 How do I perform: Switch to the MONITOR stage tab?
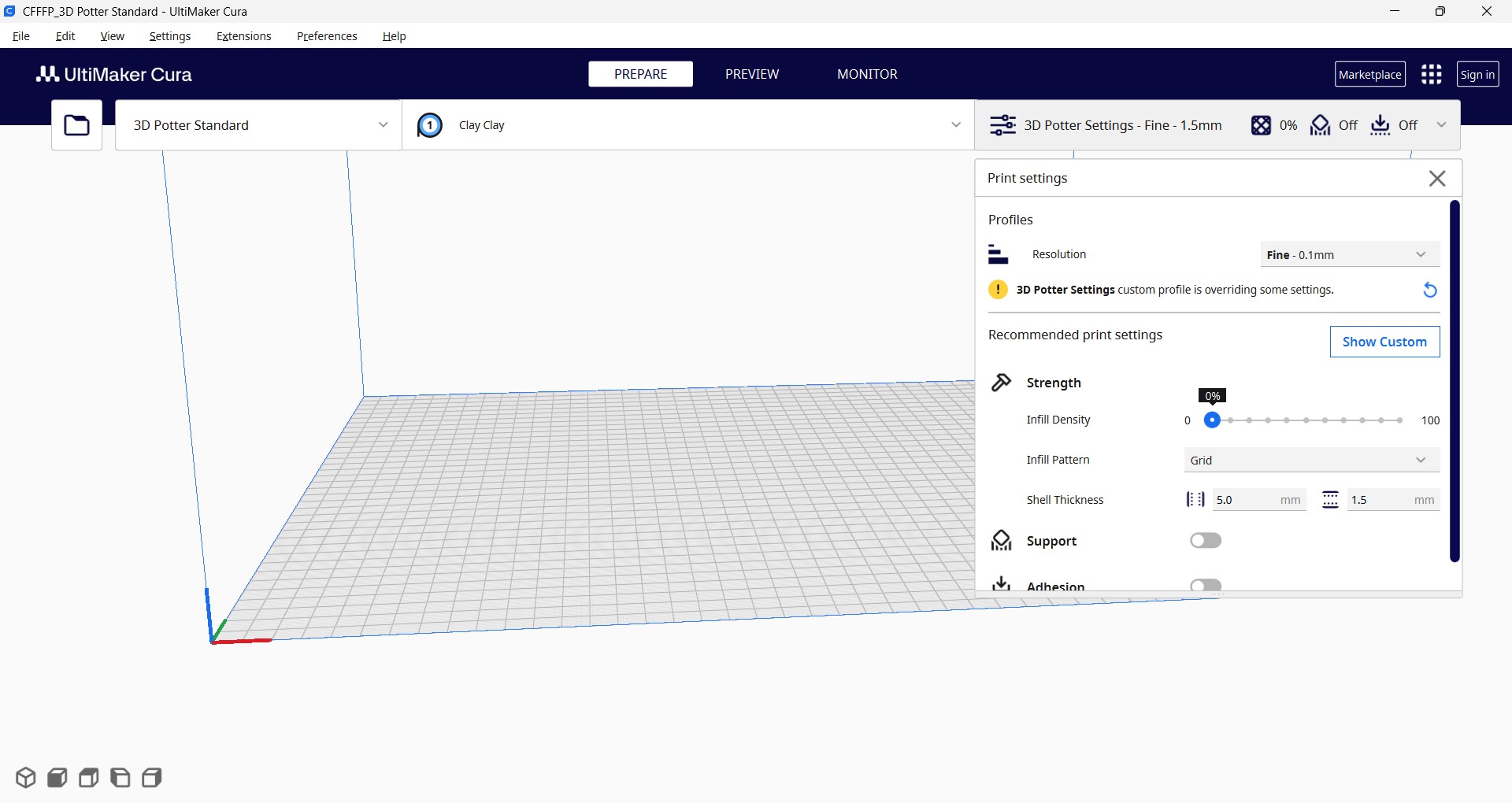(867, 74)
